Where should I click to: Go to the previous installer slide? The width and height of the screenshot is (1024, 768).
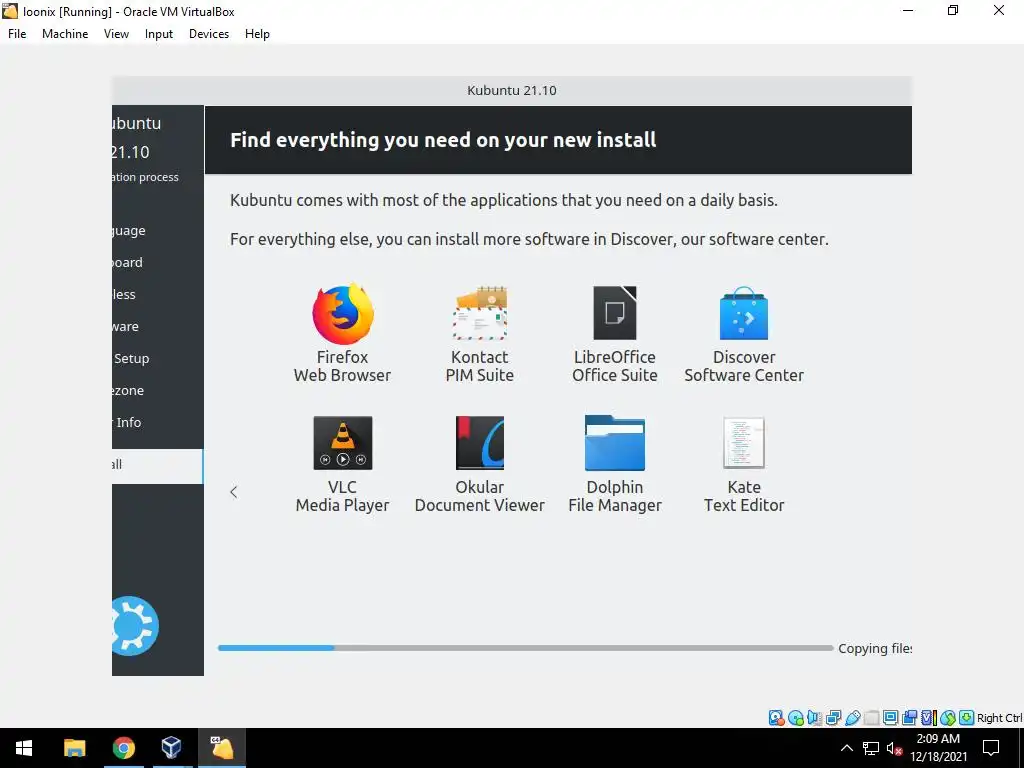234,492
